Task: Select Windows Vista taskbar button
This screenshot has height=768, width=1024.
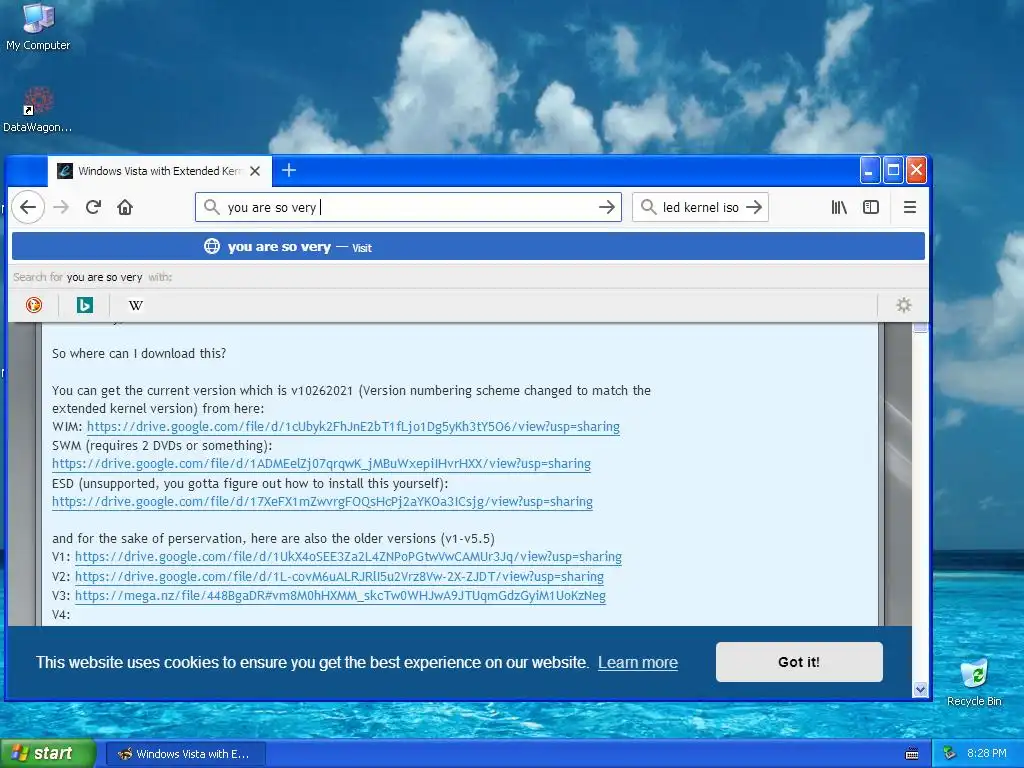Action: (185, 754)
